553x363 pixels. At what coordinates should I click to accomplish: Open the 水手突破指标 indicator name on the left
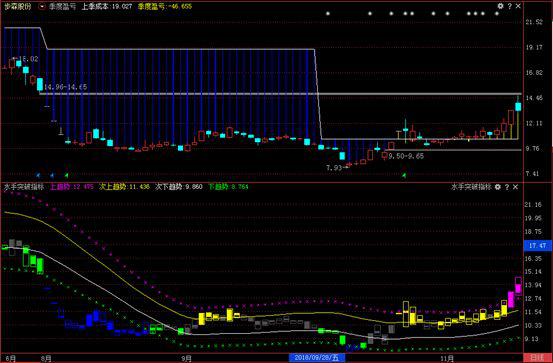(x=24, y=187)
